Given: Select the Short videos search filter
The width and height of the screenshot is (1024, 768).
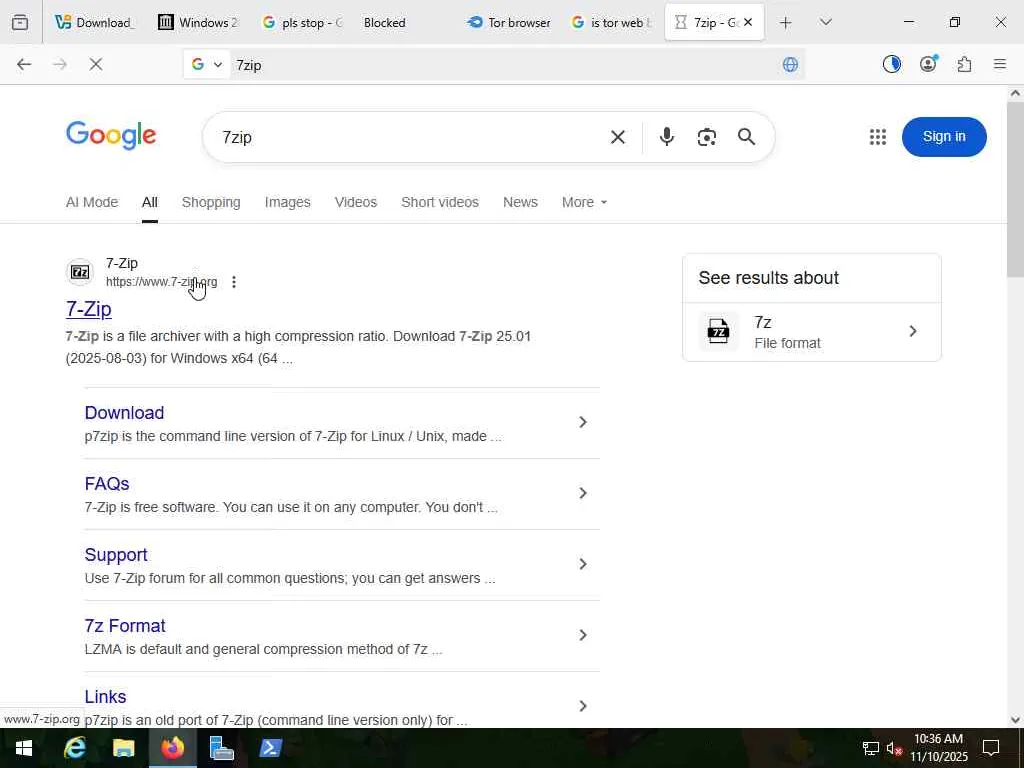Looking at the screenshot, I should pyautogui.click(x=440, y=202).
